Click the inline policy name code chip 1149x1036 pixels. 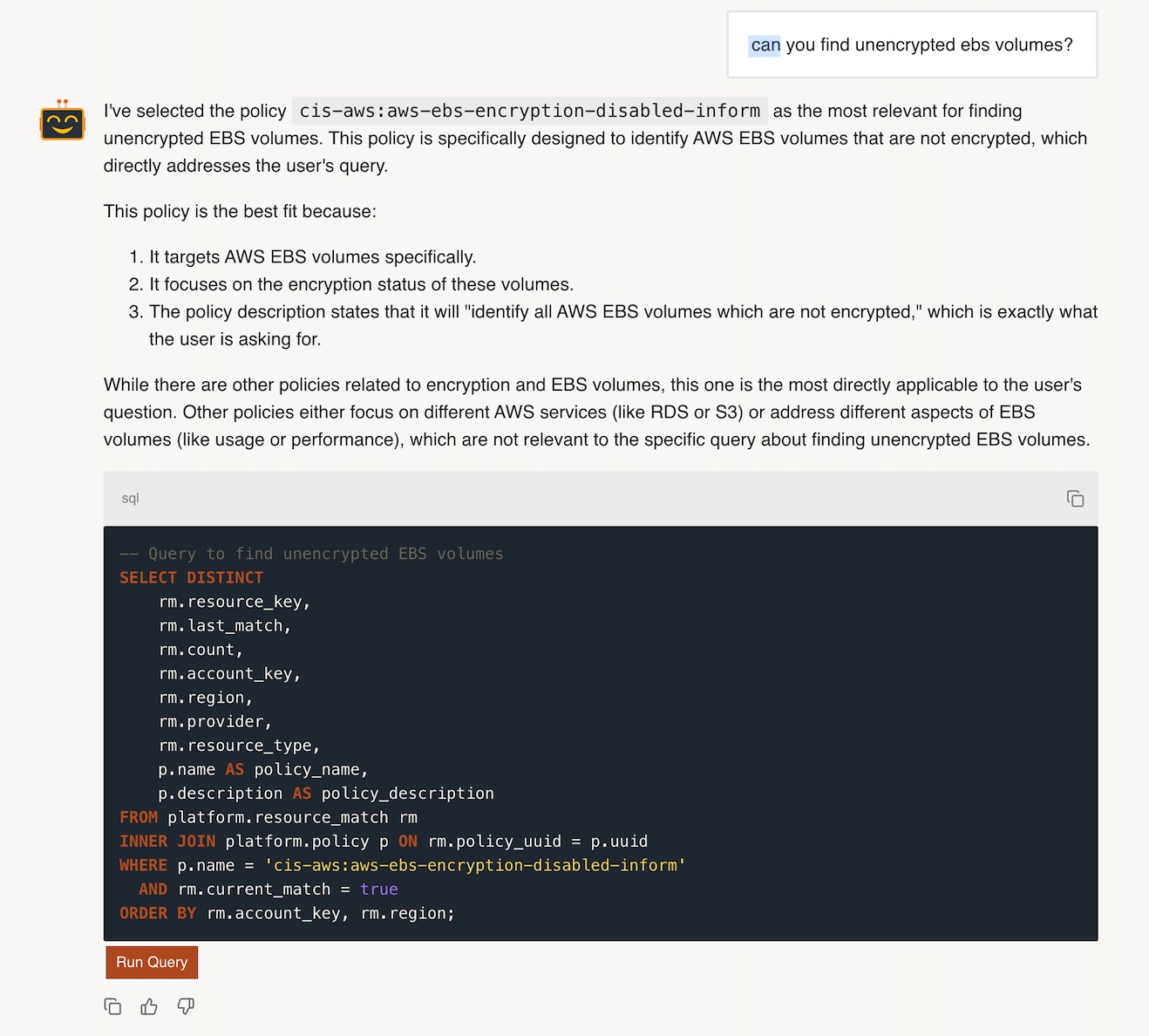[529, 111]
